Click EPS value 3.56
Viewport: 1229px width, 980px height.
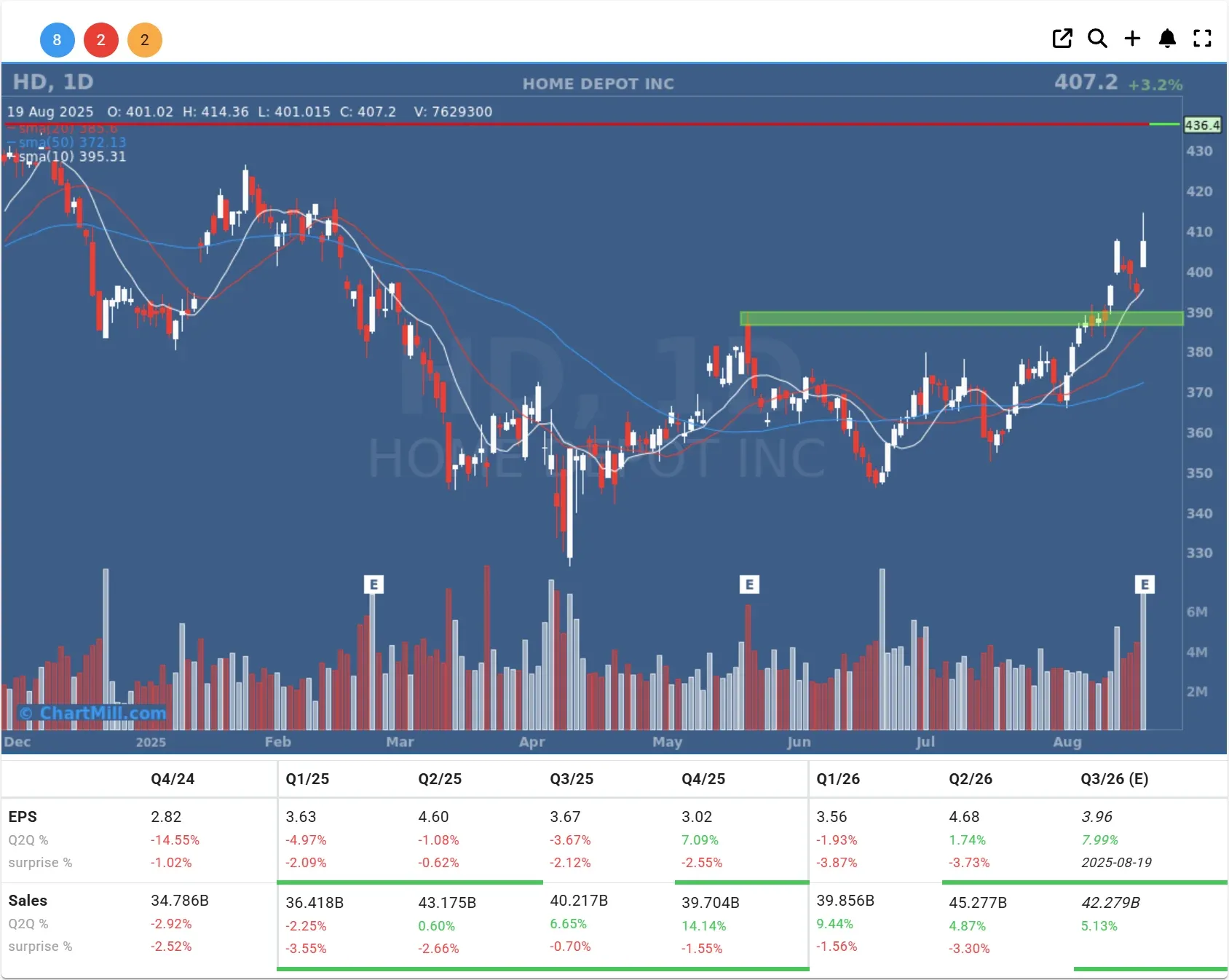(x=831, y=817)
